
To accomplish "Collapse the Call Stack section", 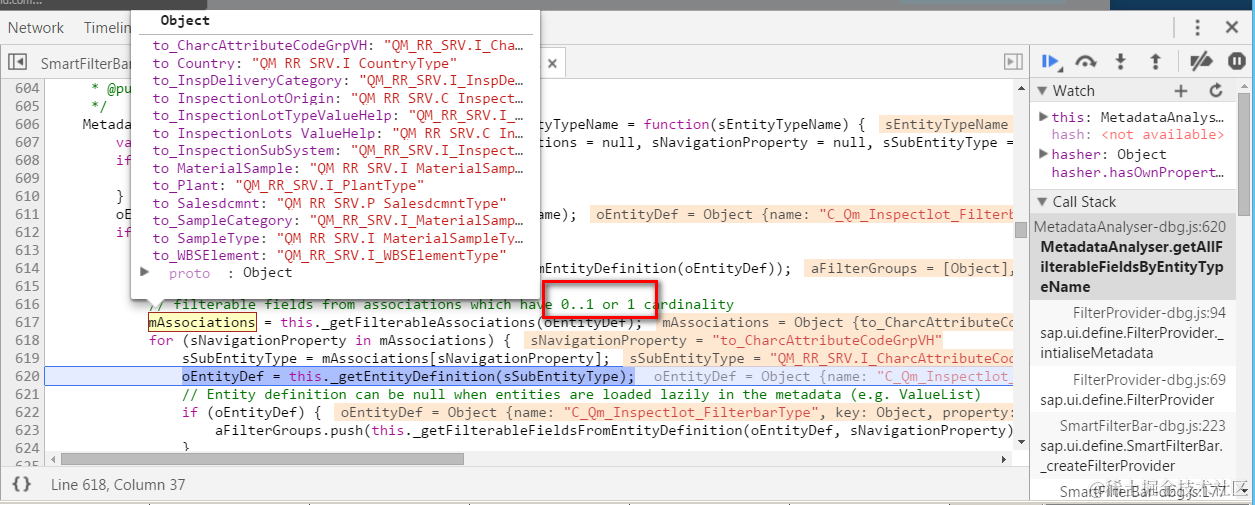I will click(1043, 201).
